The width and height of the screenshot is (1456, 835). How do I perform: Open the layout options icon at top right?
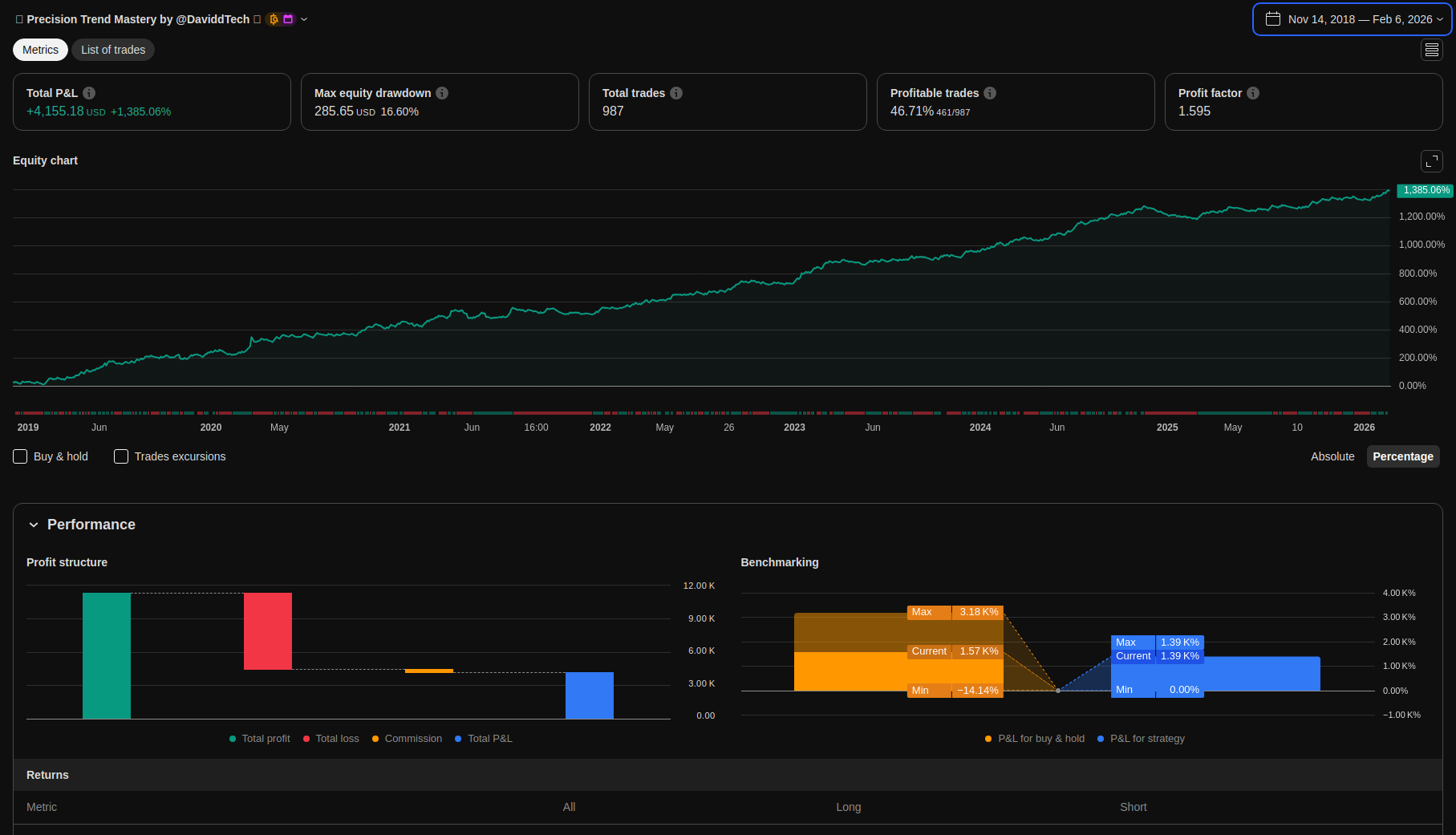[x=1431, y=50]
